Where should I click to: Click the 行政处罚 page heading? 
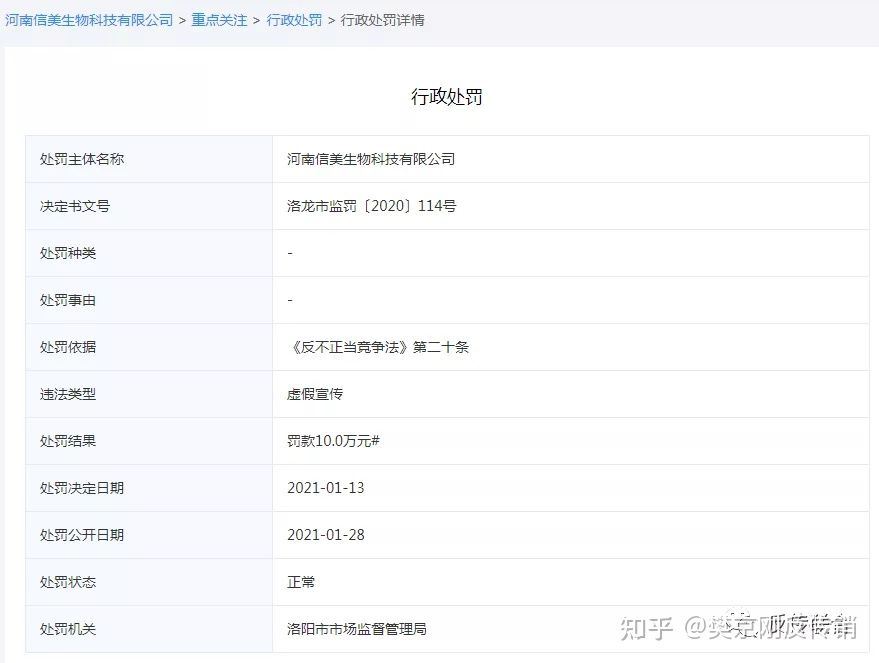pyautogui.click(x=447, y=96)
